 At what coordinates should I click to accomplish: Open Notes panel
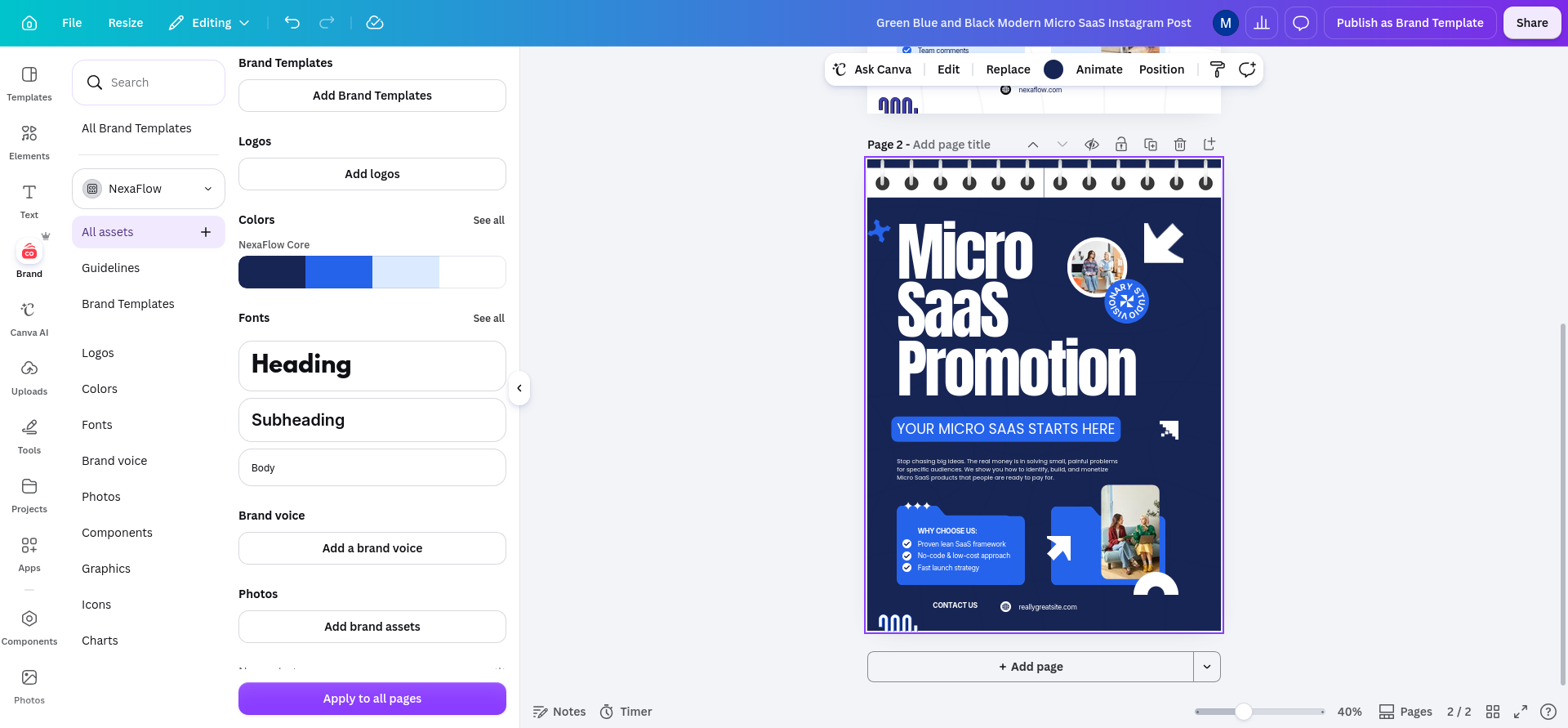pyautogui.click(x=559, y=712)
